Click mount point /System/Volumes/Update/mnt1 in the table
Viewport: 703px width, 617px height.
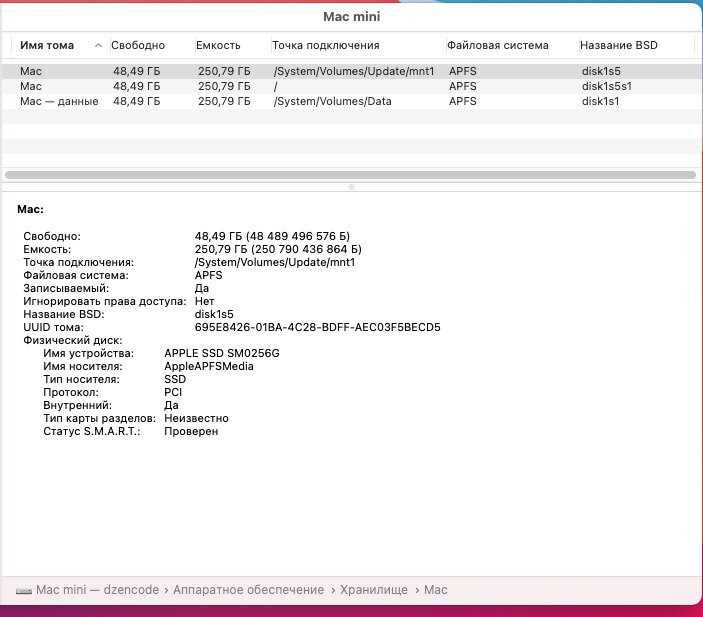click(354, 71)
